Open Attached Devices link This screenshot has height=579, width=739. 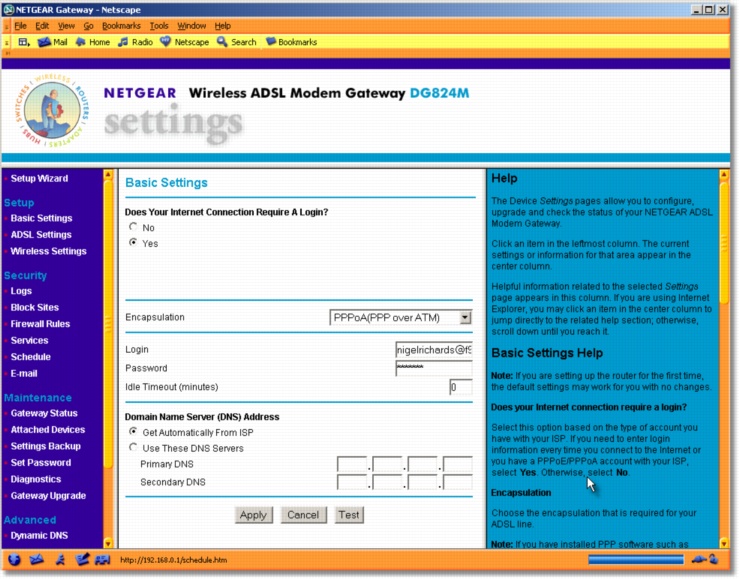click(48, 430)
